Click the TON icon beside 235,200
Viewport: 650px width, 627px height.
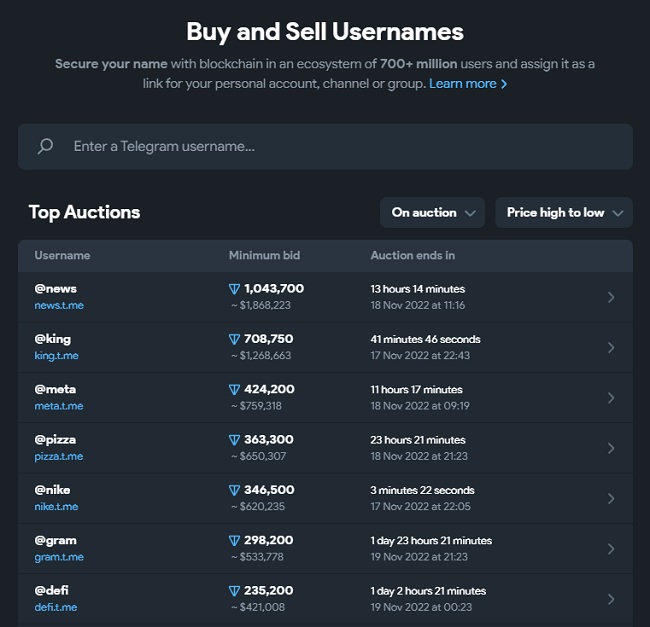tap(235, 591)
